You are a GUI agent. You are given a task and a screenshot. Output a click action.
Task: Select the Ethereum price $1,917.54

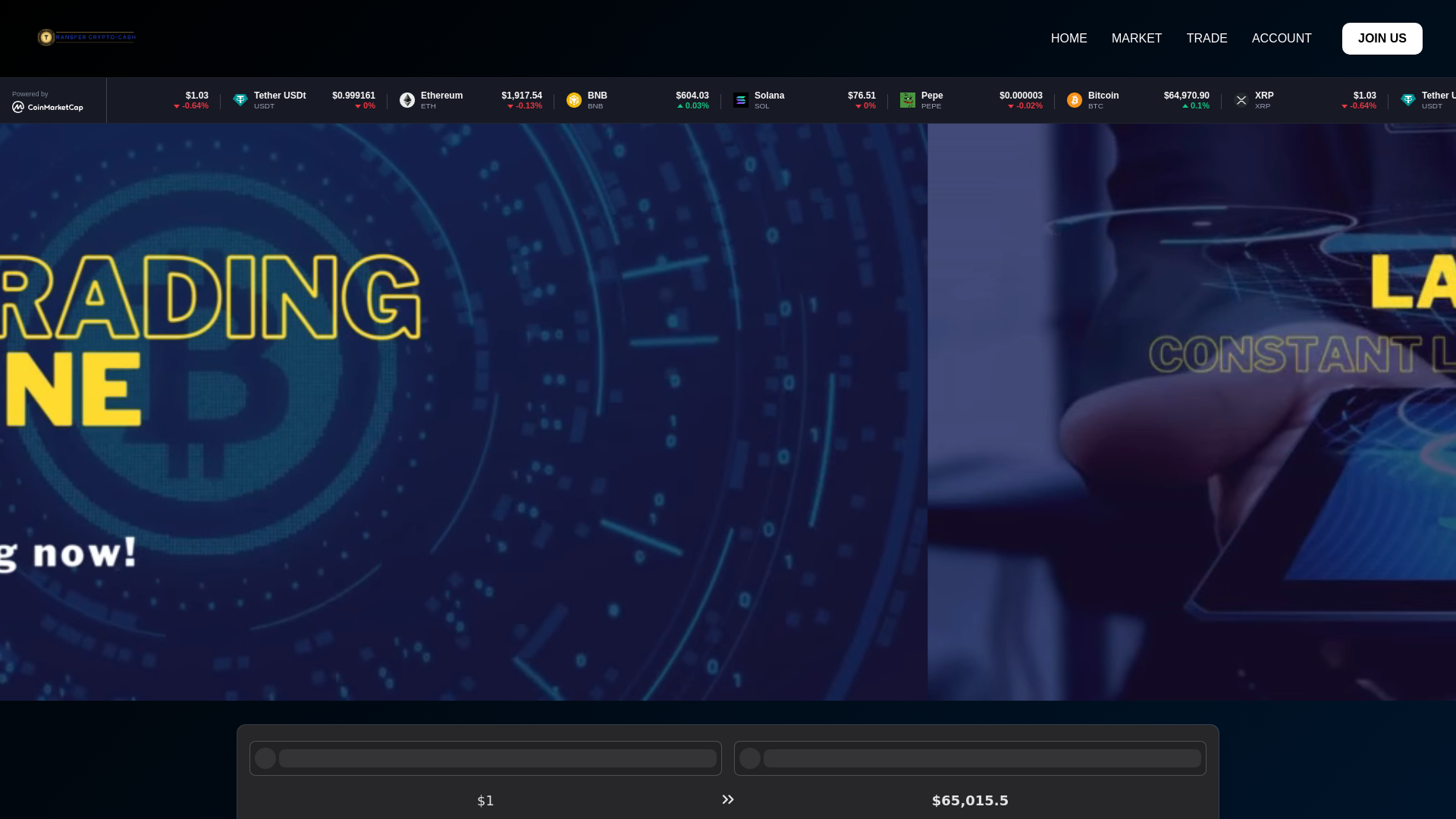coord(522,96)
